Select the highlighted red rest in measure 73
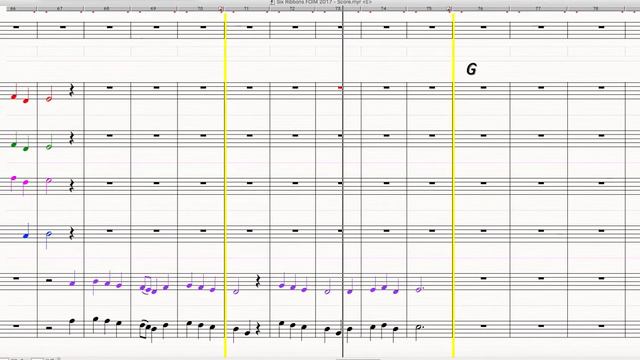Screen dimensions: 640x360 click(x=340, y=88)
